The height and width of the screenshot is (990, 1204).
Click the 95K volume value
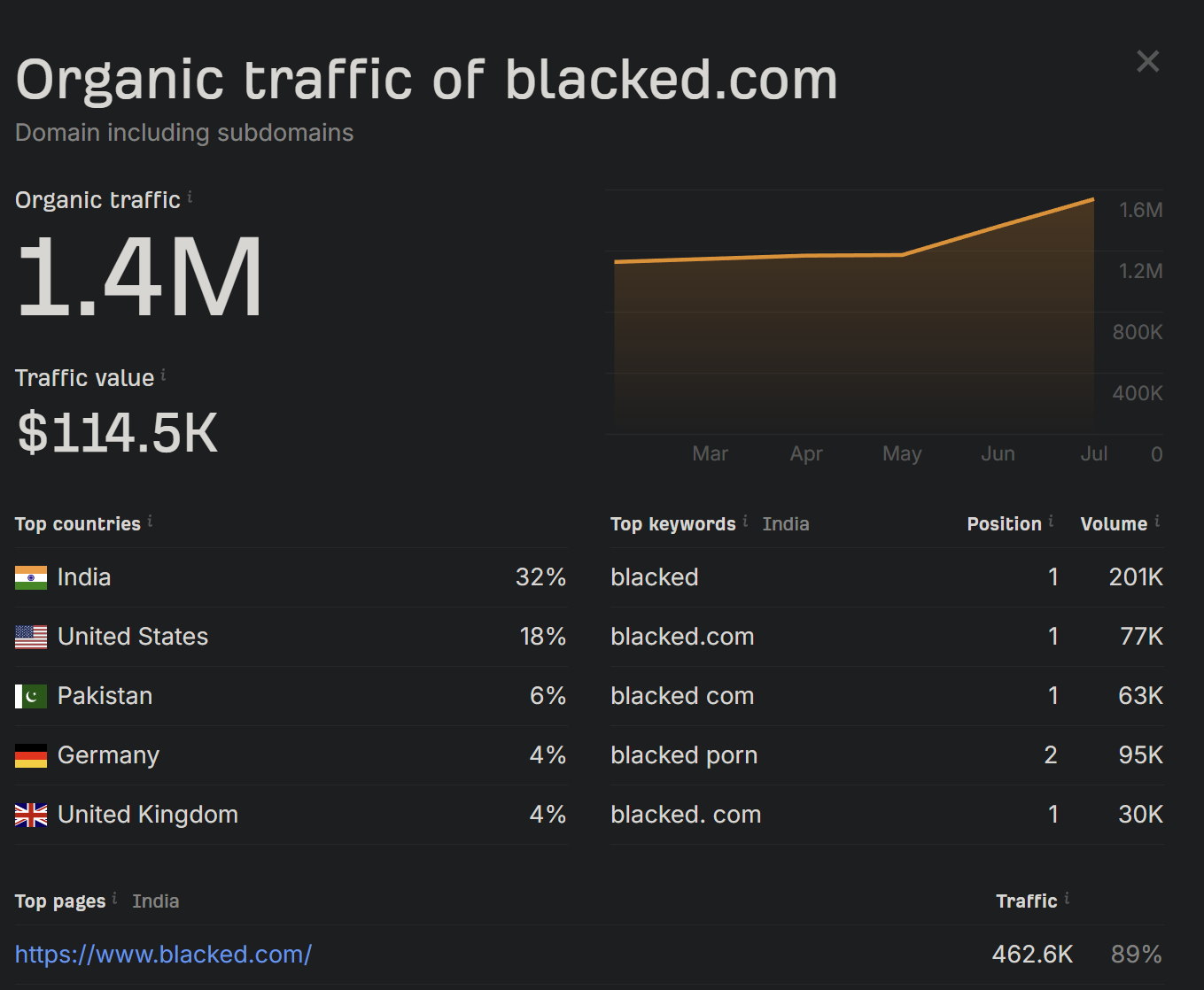pos(1140,755)
